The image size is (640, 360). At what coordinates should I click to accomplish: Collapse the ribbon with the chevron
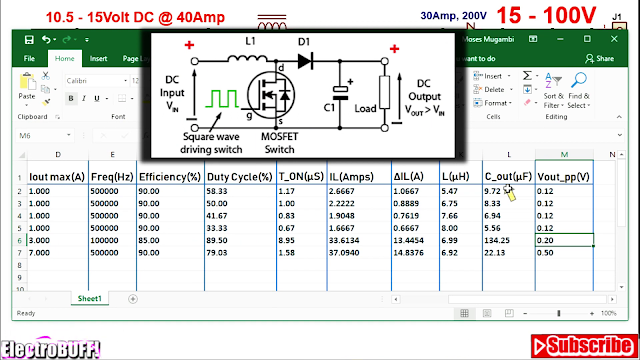619,117
